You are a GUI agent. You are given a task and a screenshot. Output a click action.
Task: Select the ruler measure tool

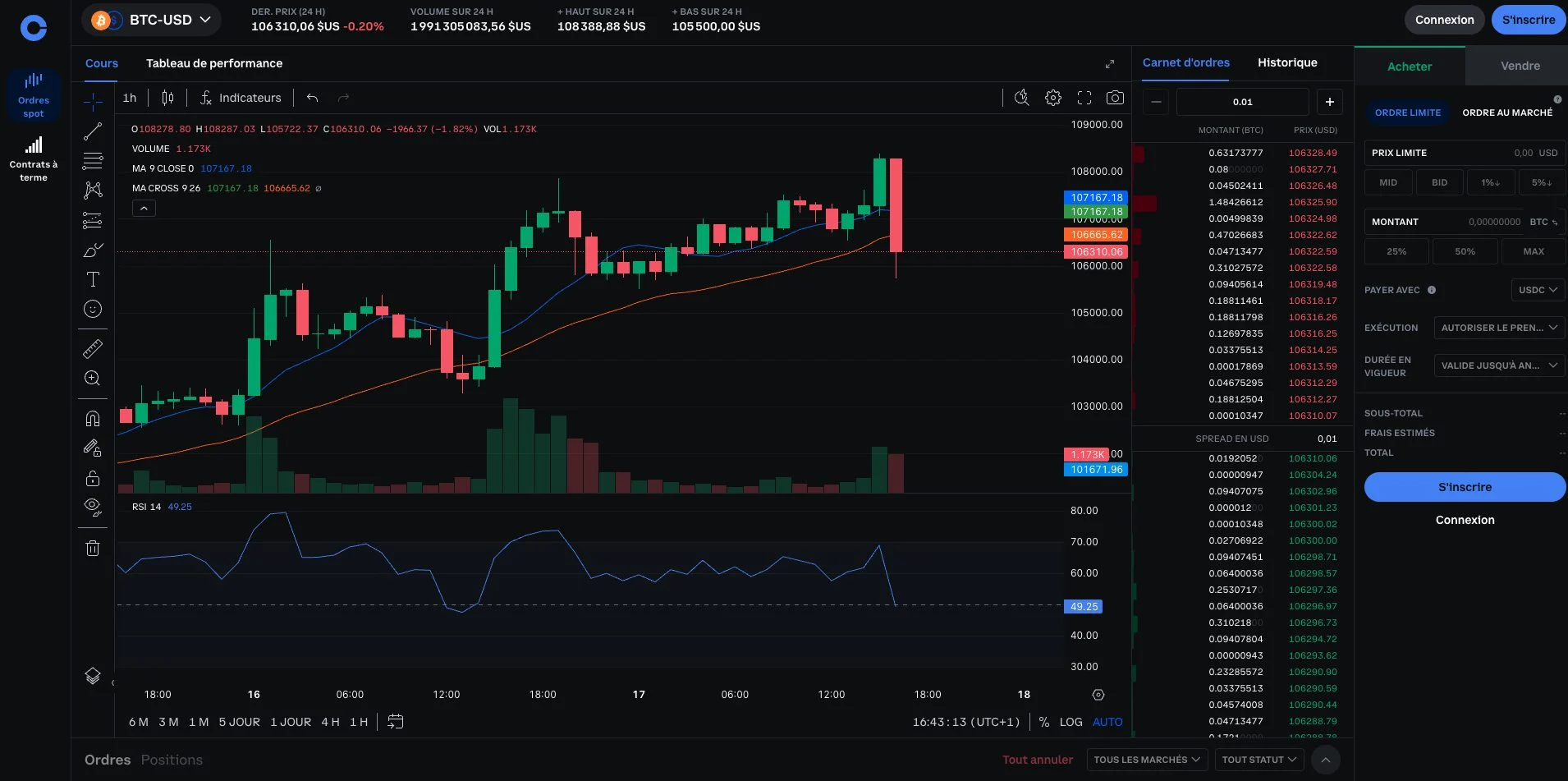coord(93,349)
